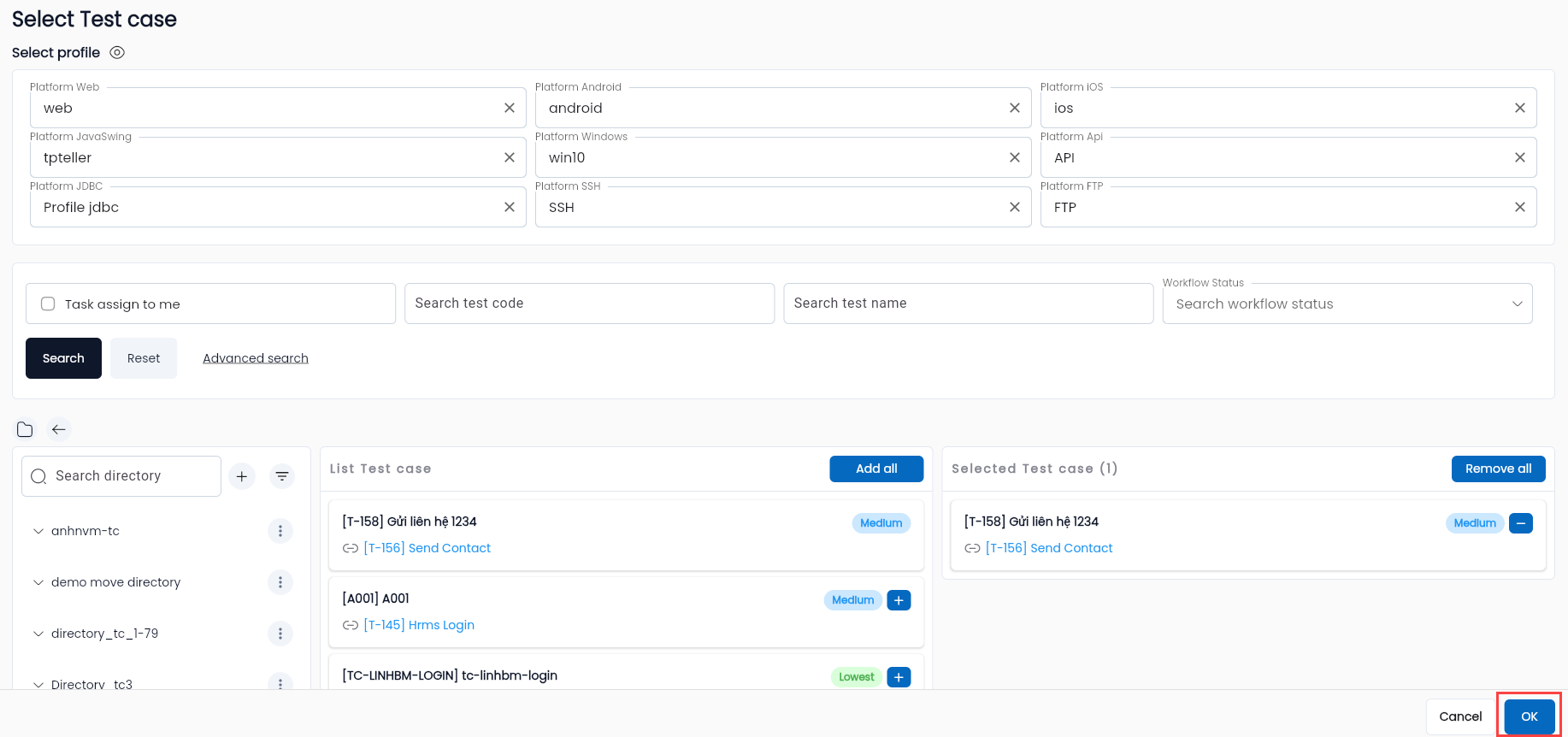Add a new directory with plus icon
Screen dimensions: 1568x737
[242, 476]
